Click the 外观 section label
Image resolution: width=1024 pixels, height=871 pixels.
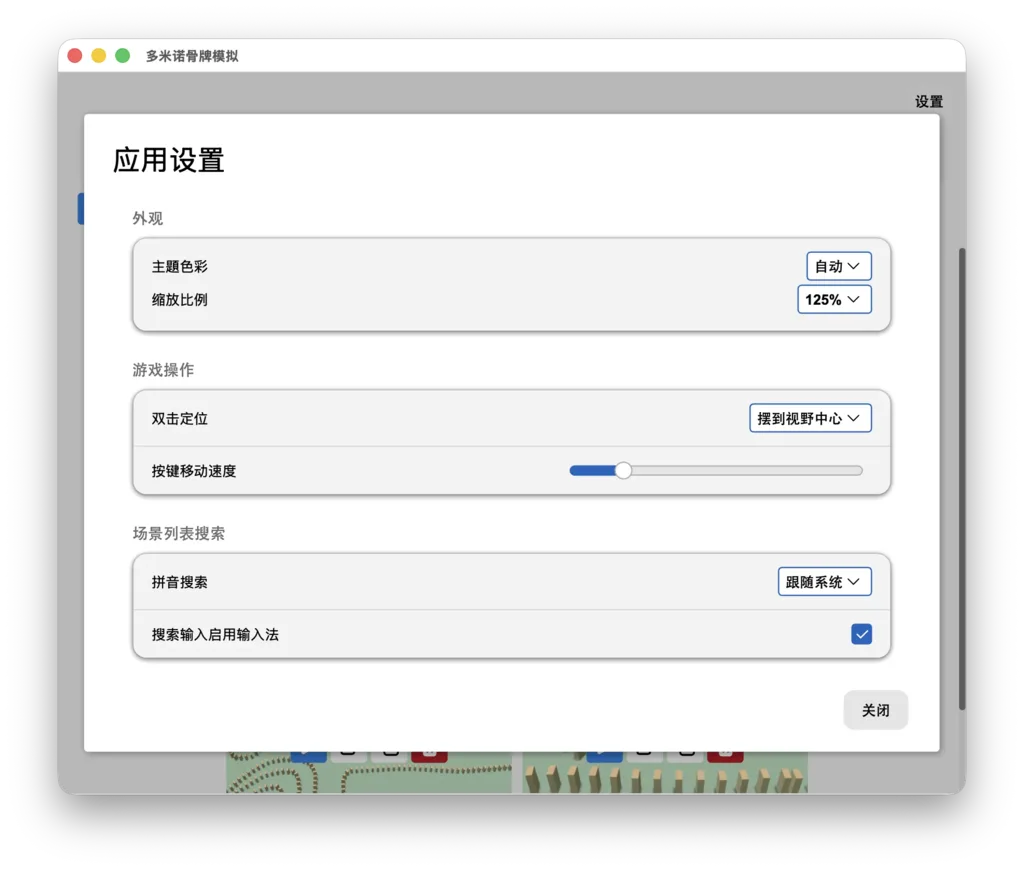coord(148,218)
